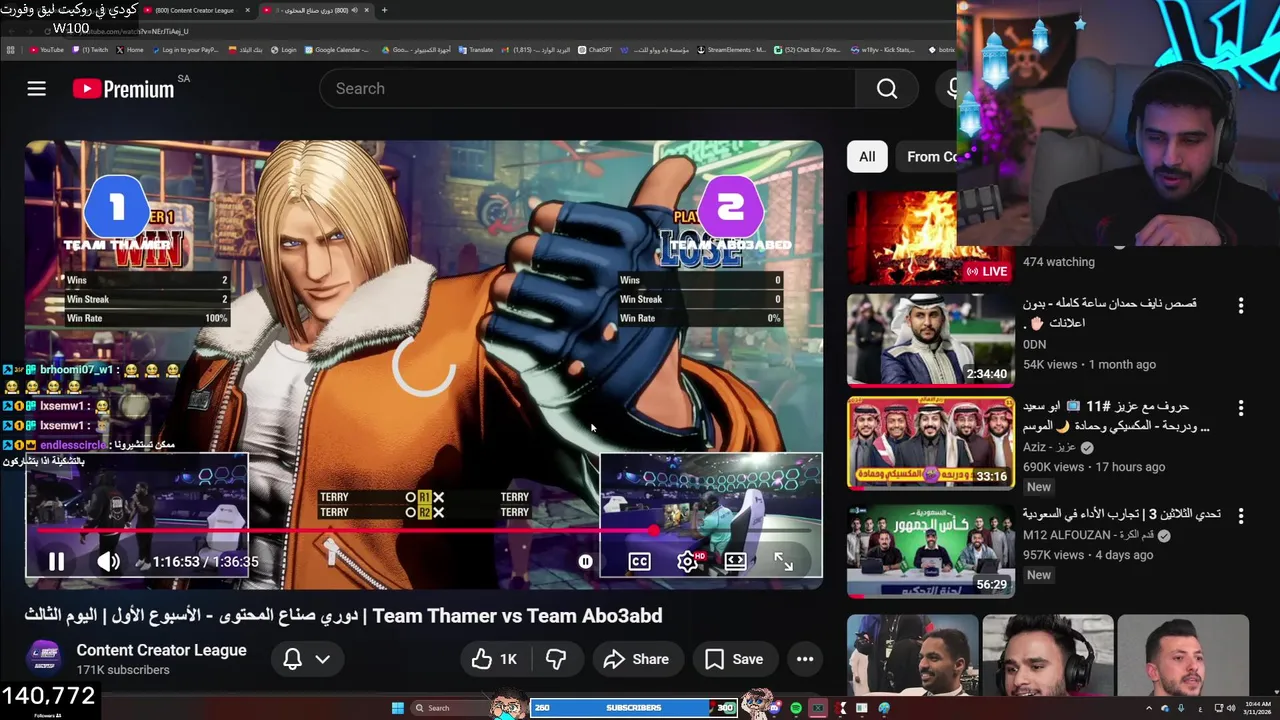Open the YouTube bookmark

pyautogui.click(x=47, y=50)
